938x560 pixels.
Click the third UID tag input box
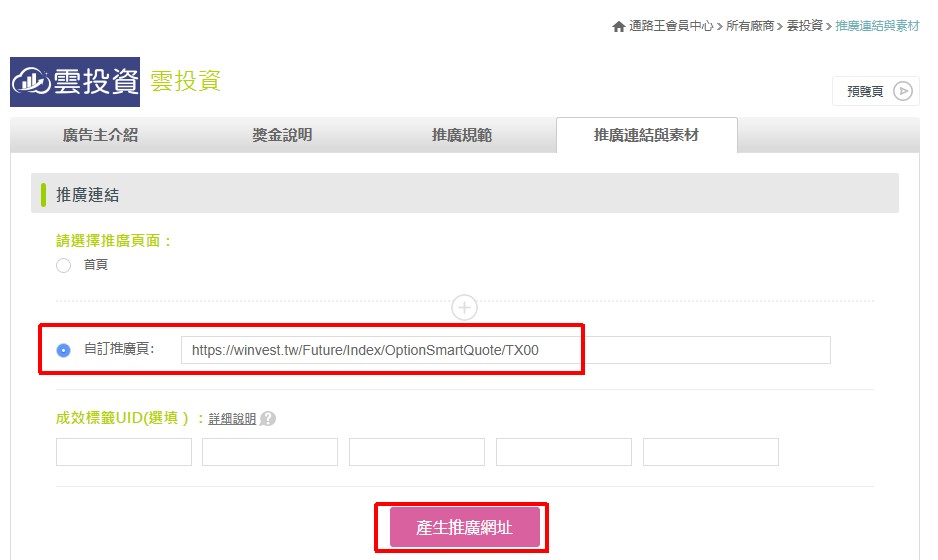[x=417, y=452]
